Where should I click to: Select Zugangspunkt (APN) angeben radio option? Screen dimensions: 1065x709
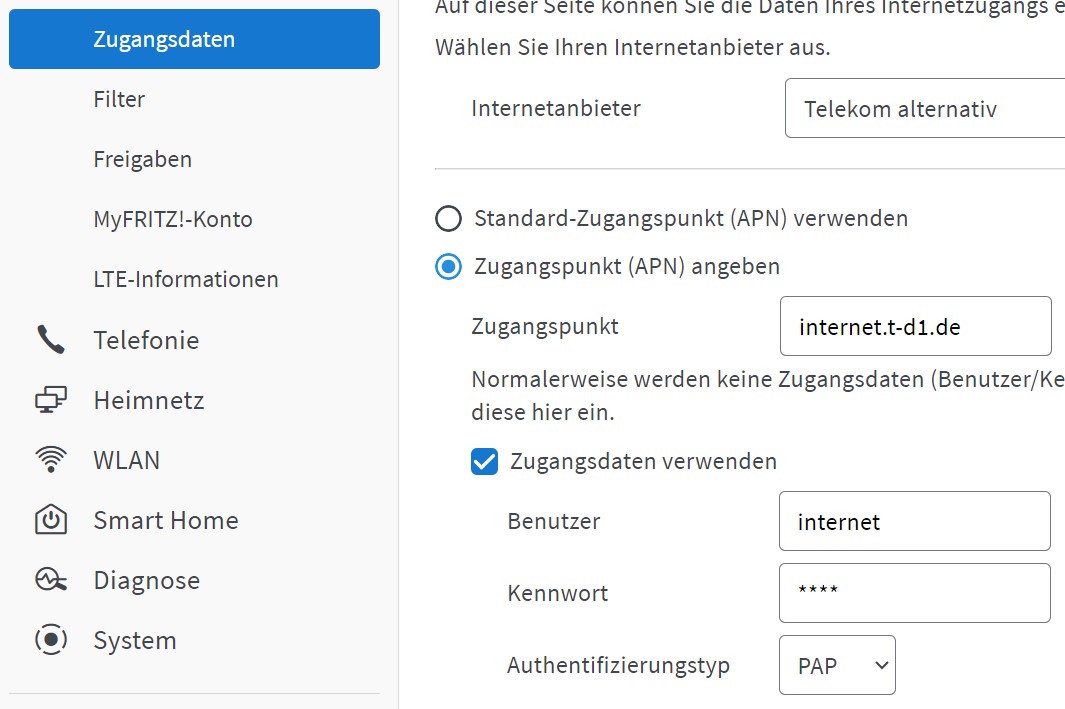coord(448,266)
